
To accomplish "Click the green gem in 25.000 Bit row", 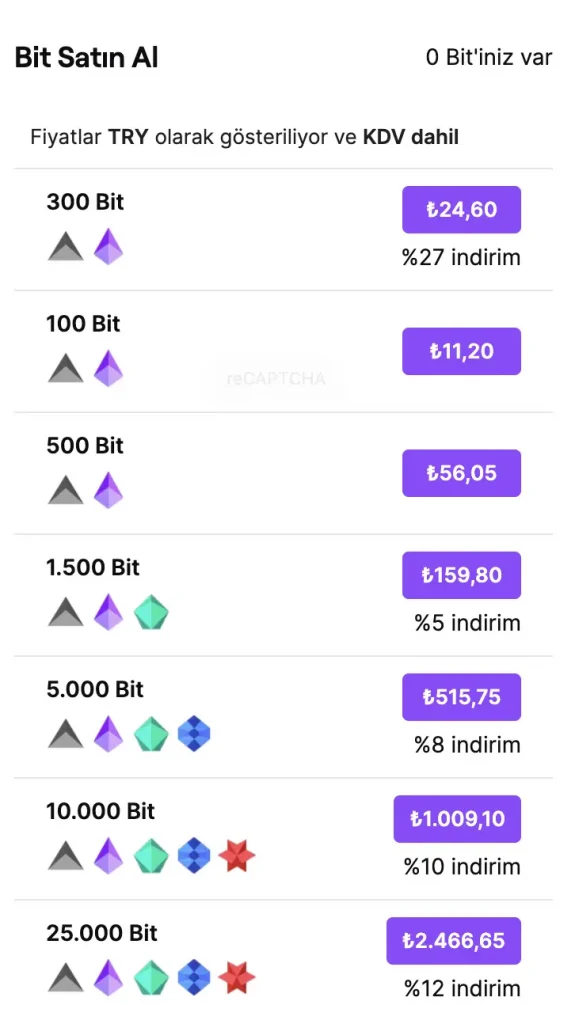I will (151, 978).
